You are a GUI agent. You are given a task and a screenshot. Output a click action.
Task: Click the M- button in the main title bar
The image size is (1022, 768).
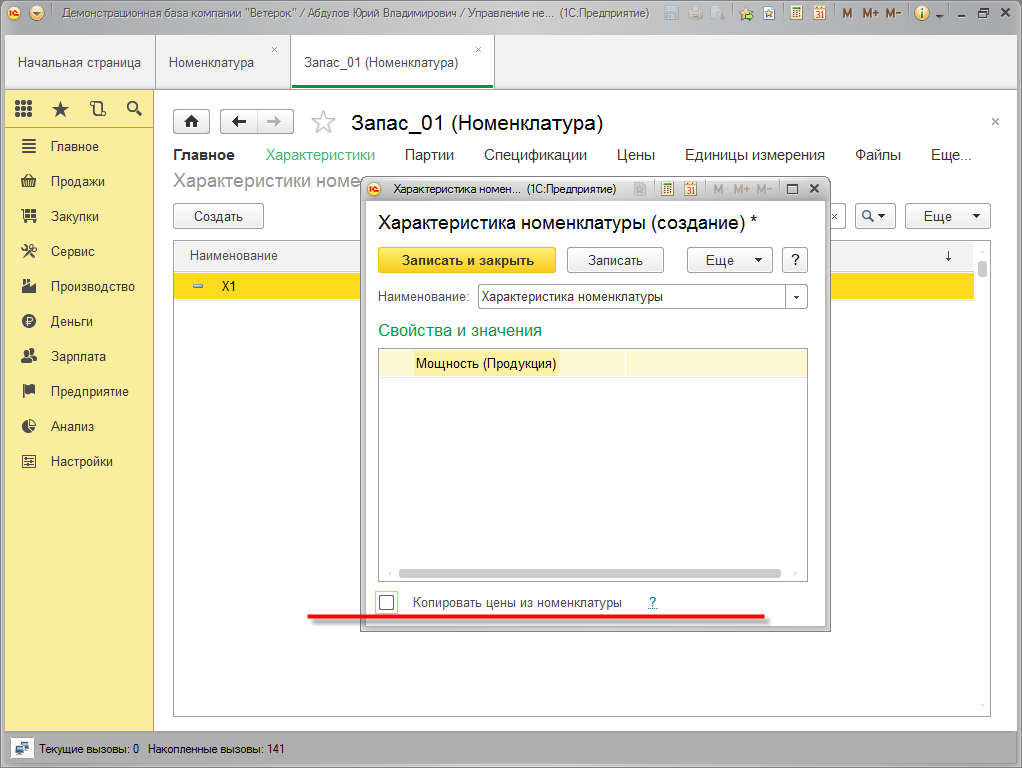[x=894, y=13]
